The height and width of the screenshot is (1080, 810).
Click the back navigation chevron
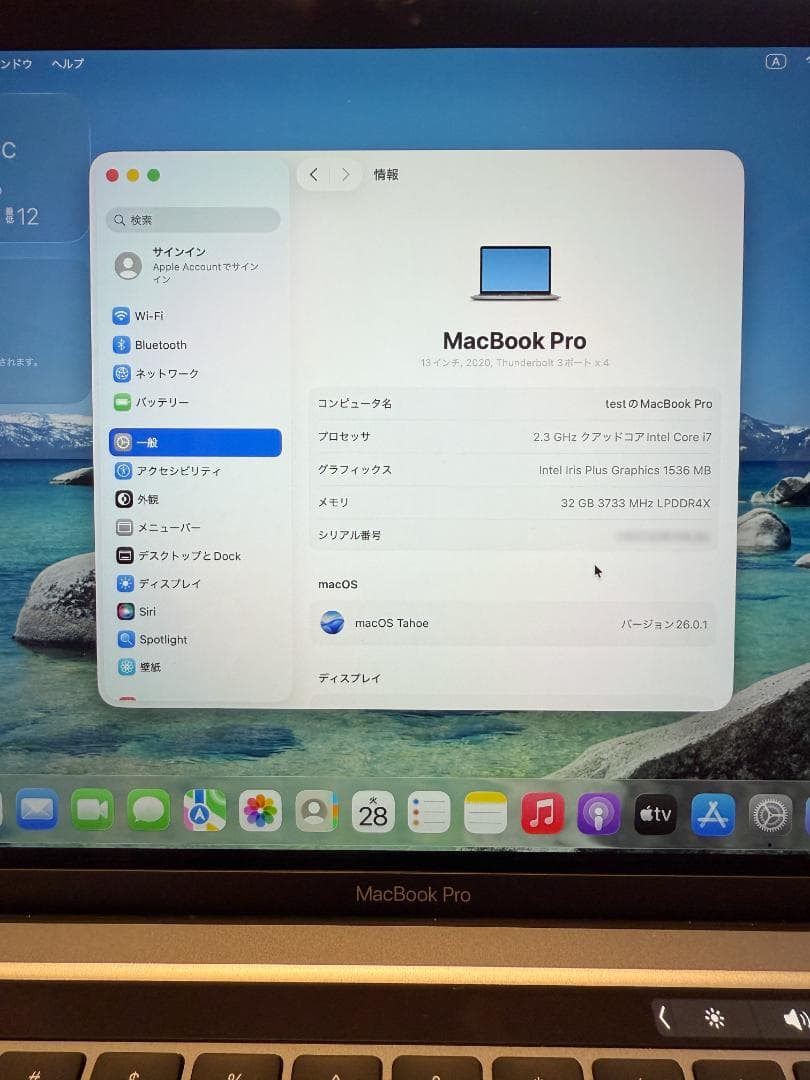point(313,174)
